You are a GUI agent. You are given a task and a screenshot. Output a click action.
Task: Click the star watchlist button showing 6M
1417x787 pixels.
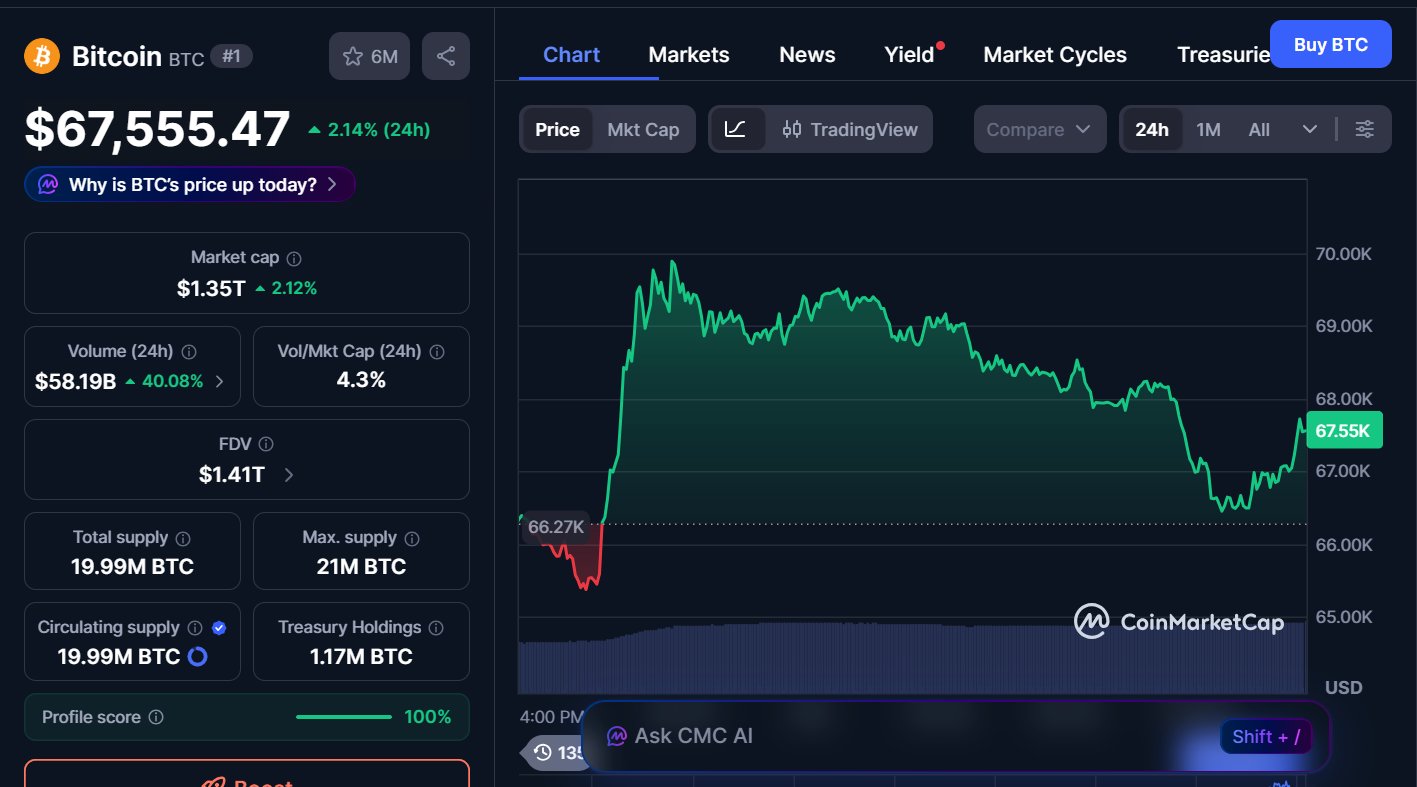pos(370,56)
